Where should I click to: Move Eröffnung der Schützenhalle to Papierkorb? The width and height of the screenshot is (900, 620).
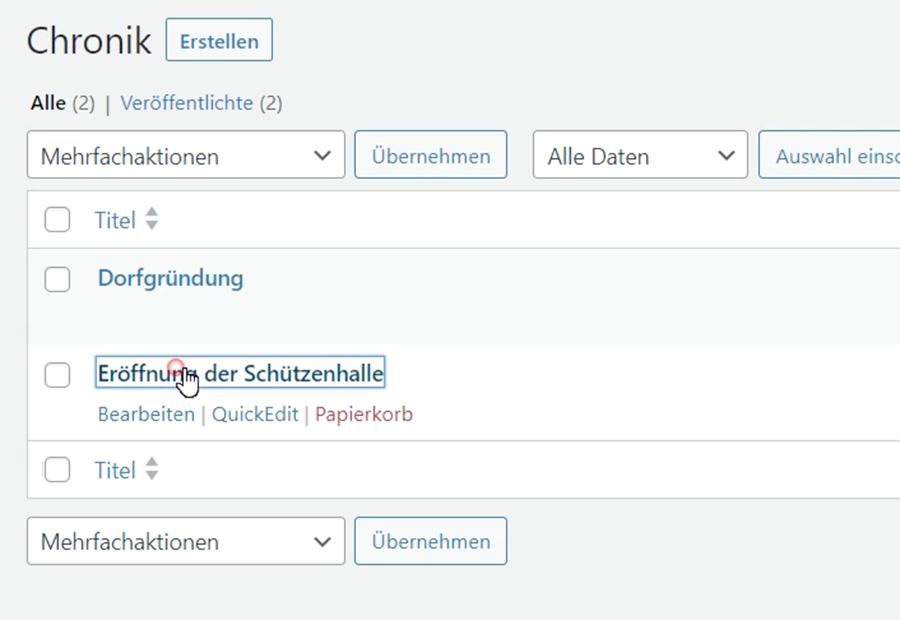click(x=364, y=414)
